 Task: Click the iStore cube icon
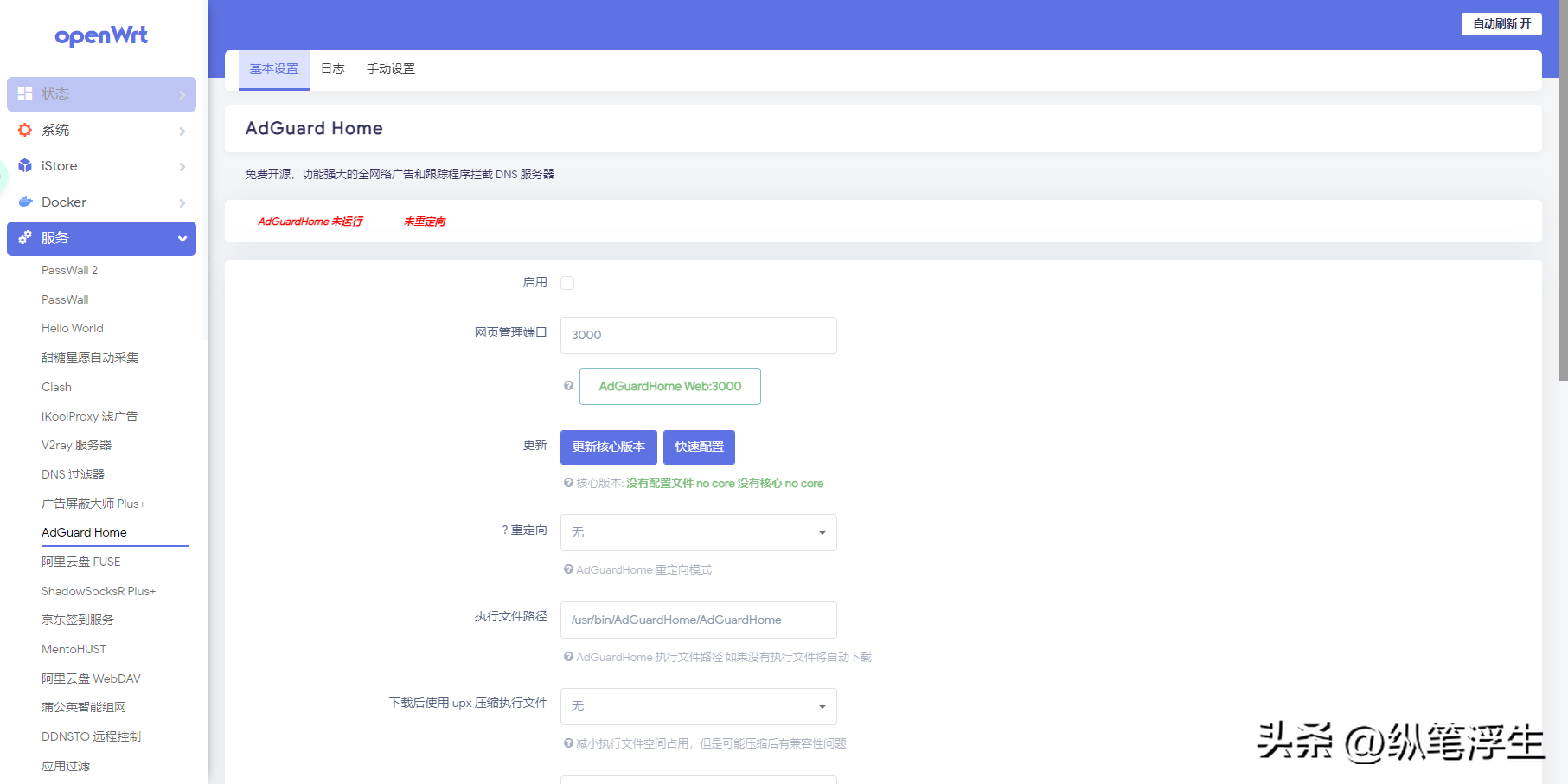(25, 165)
